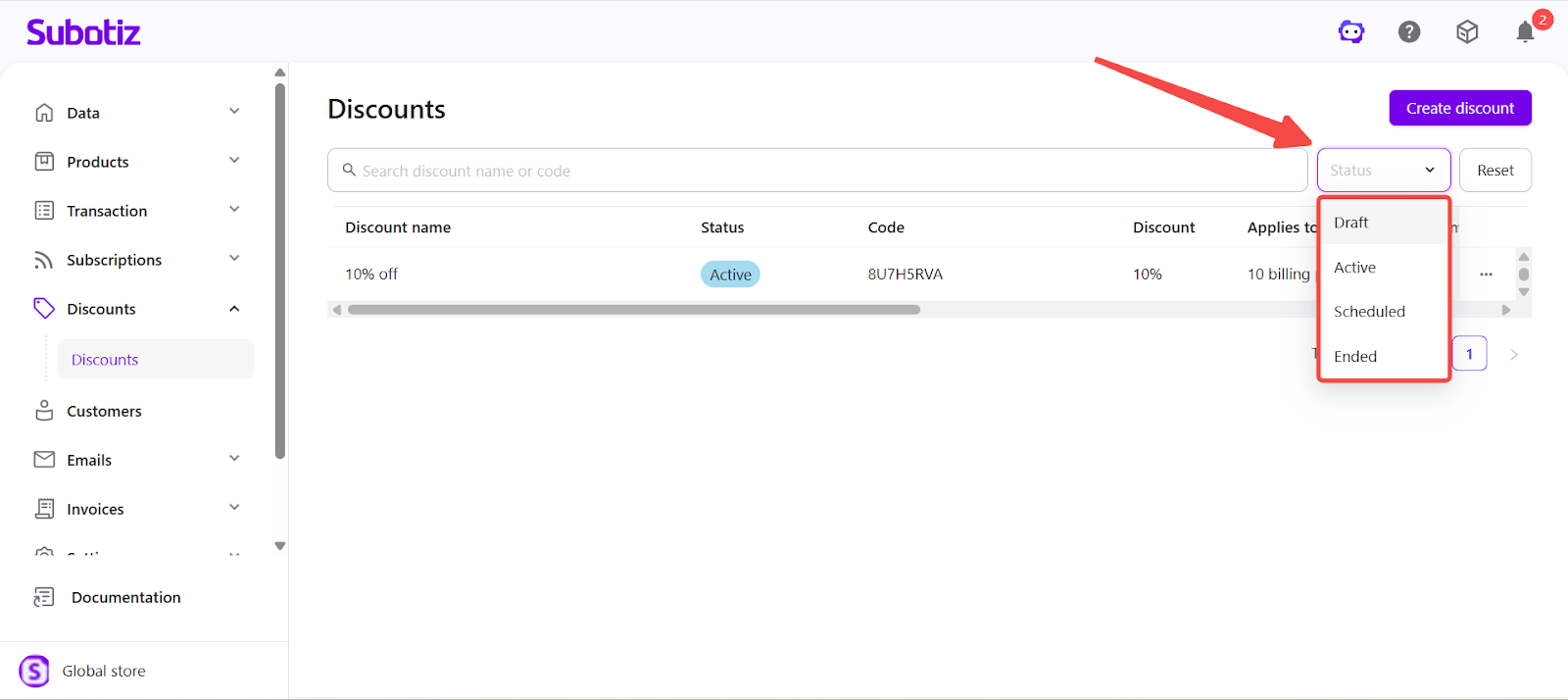Click the help question mark icon
The height and width of the screenshot is (700, 1568).
click(x=1409, y=32)
